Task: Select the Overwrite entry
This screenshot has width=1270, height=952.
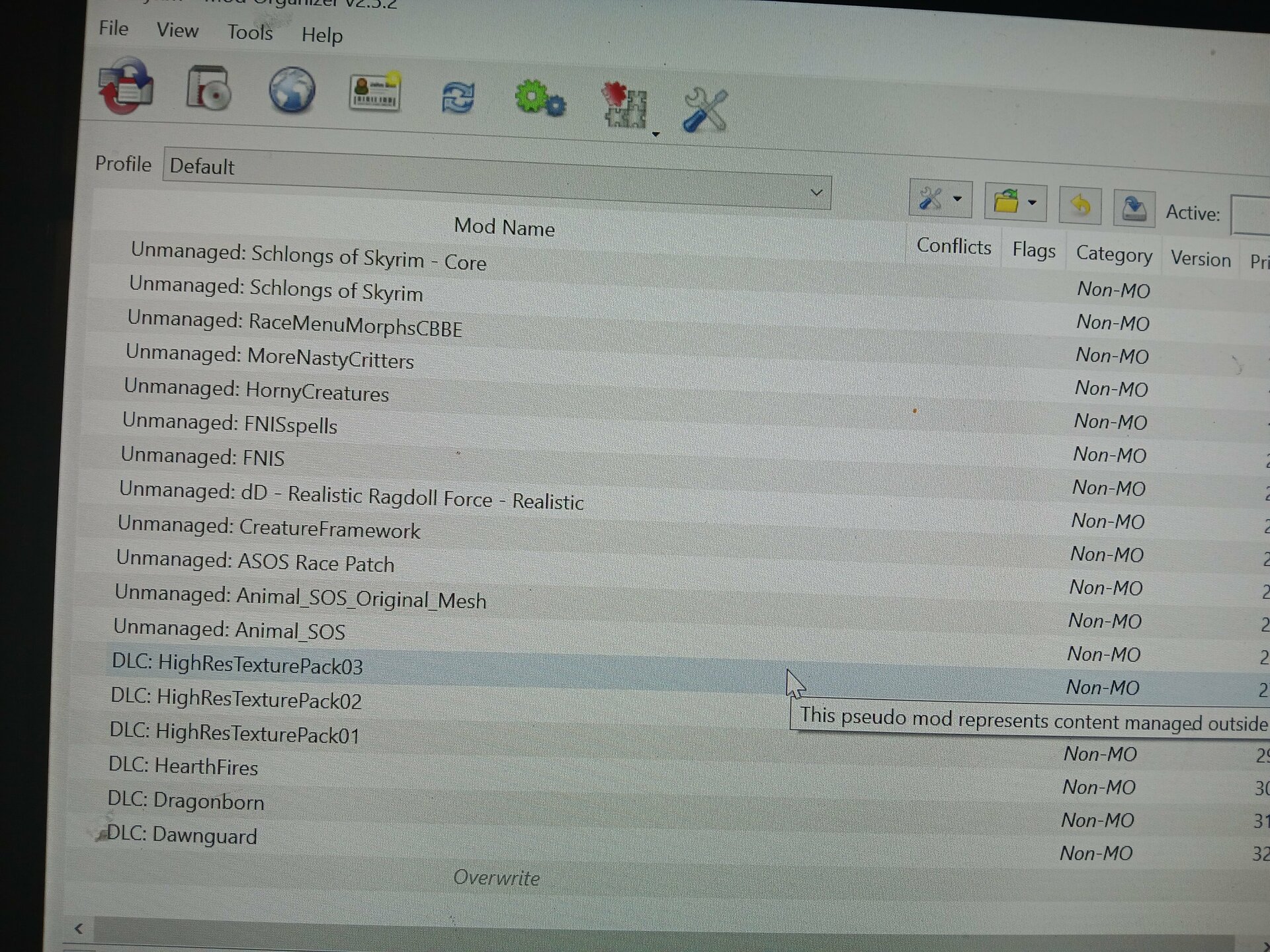Action: [496, 878]
